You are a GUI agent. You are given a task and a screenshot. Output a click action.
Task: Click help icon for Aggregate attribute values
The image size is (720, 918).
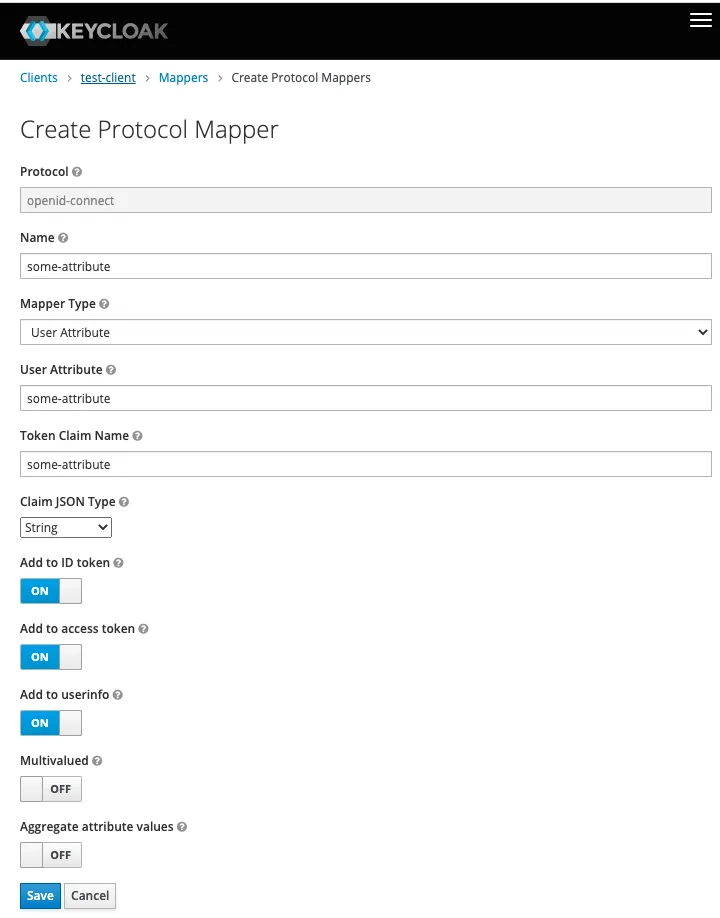click(x=182, y=827)
